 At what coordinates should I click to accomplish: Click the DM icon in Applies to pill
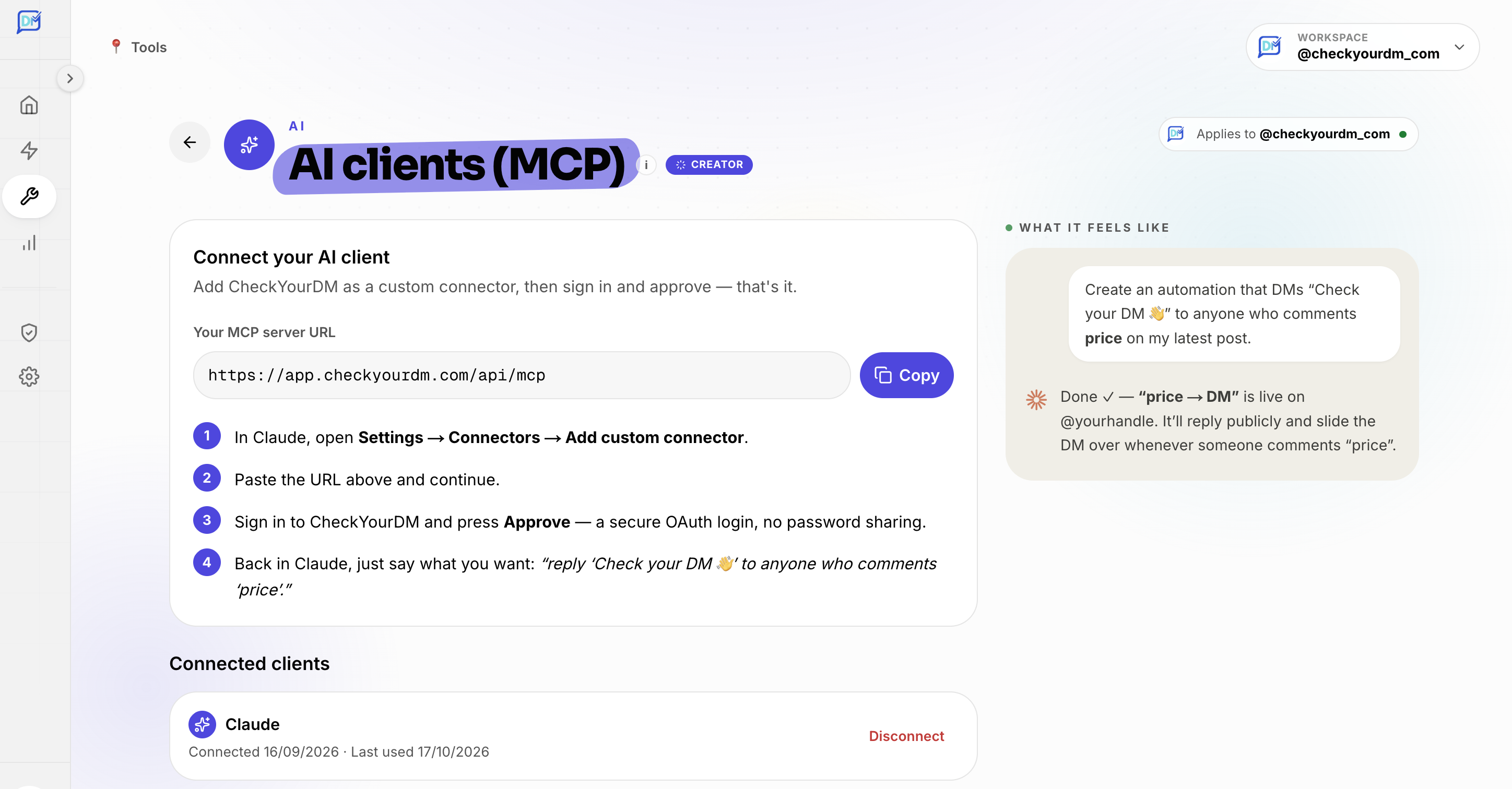(x=1176, y=134)
